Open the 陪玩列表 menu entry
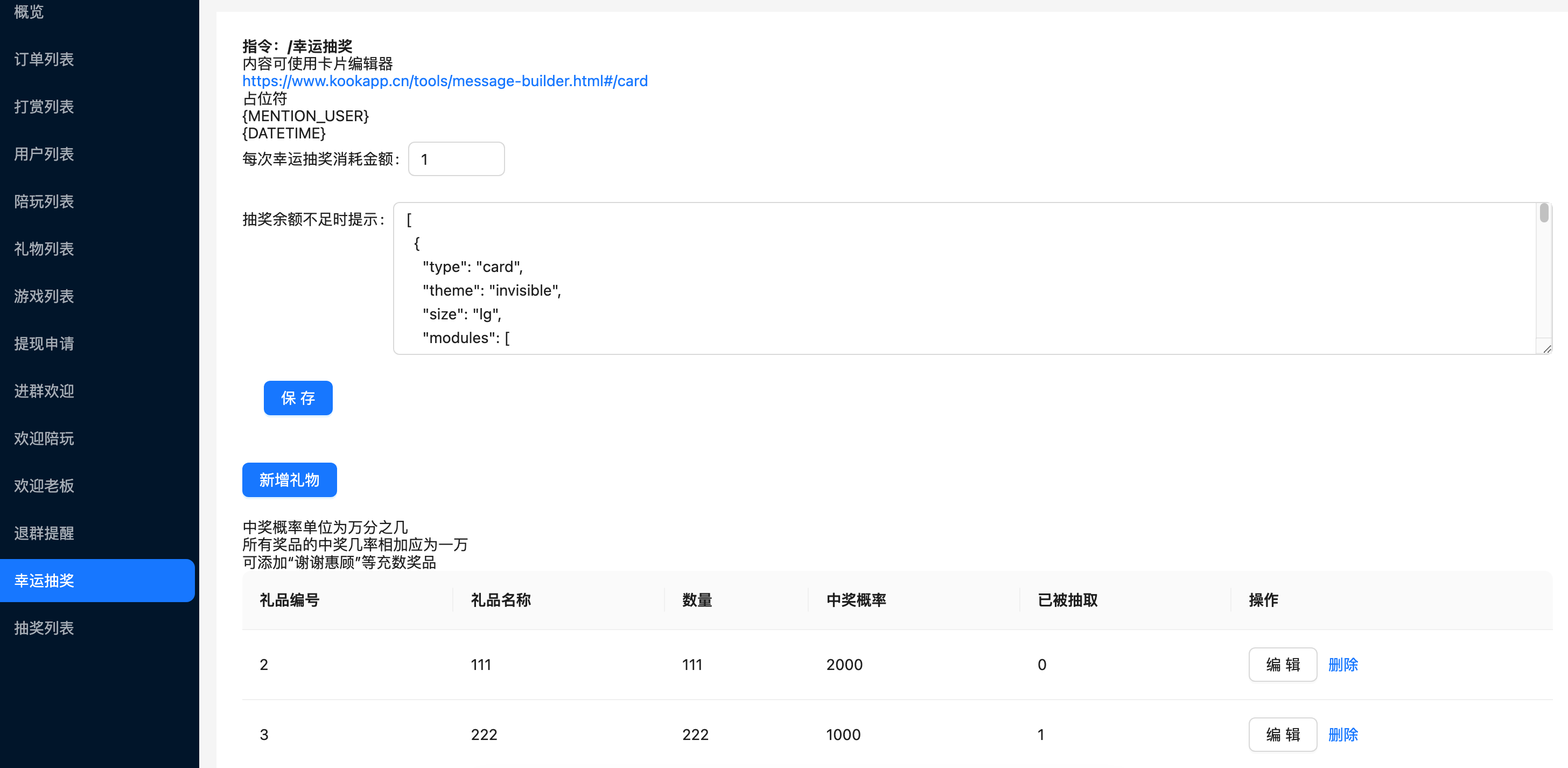Viewport: 1568px width, 768px height. [44, 201]
